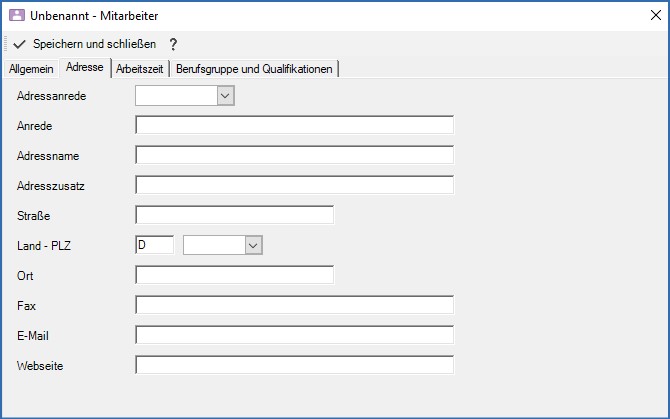Focus the Webseite input field
670x419 pixels.
[294, 365]
